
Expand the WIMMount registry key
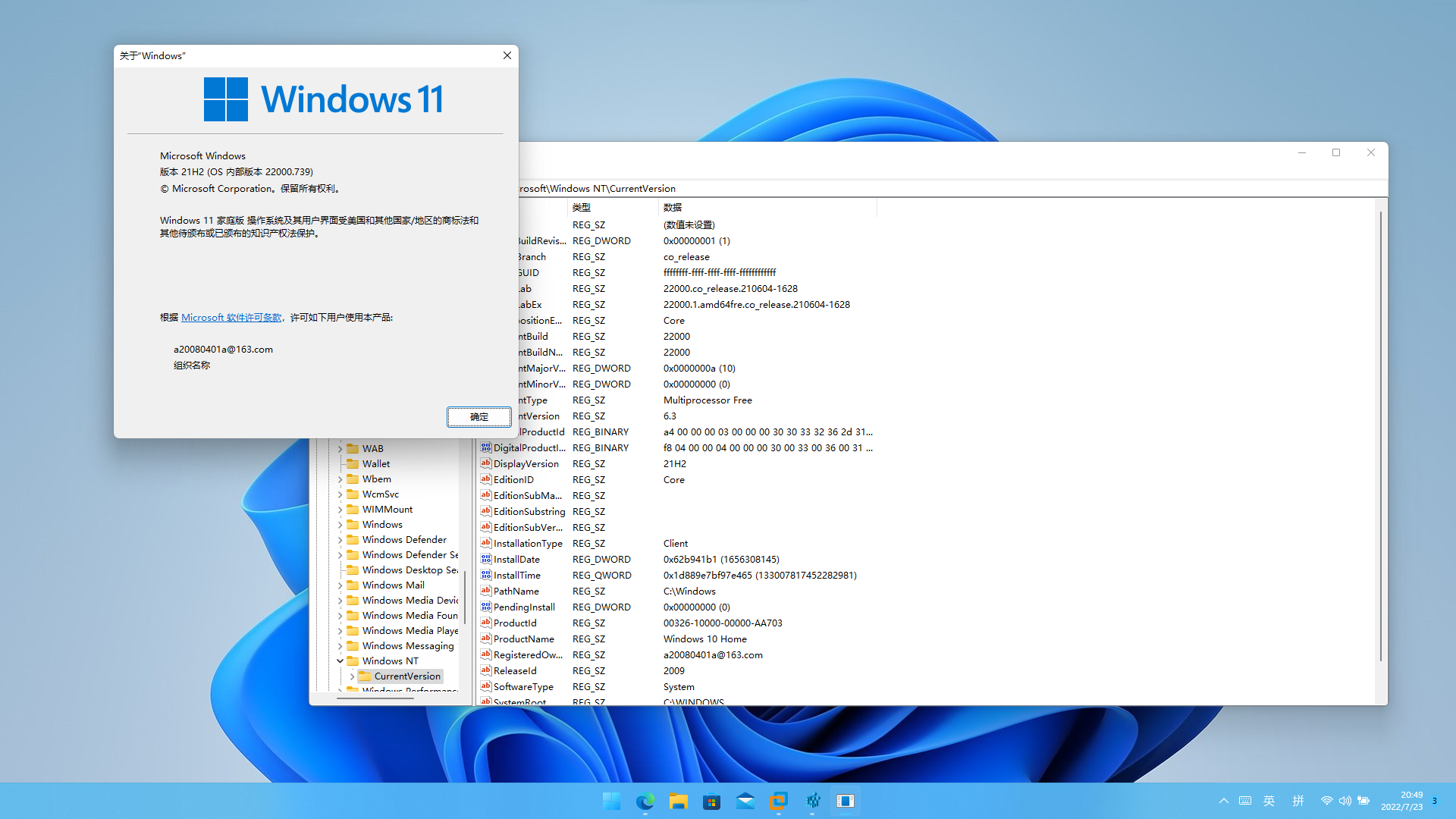coord(340,510)
